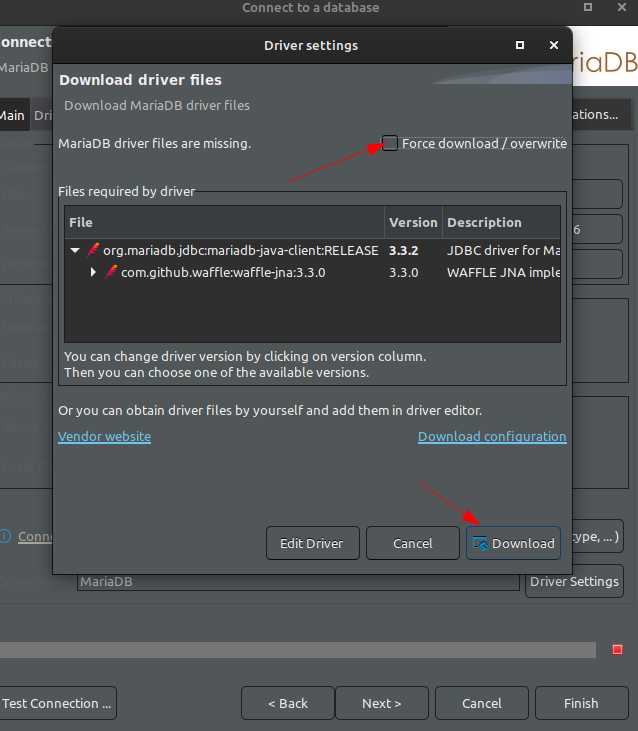638x731 pixels.
Task: Click the Download button icon
Action: tap(480, 543)
